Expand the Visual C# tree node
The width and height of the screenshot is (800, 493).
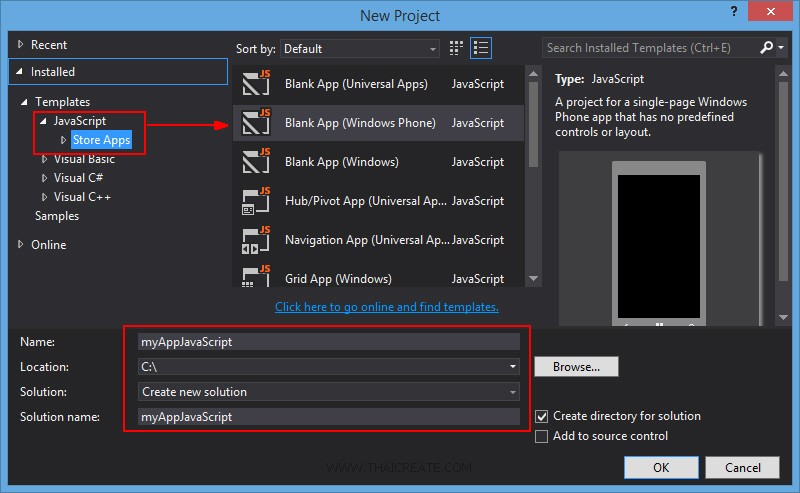(44, 178)
